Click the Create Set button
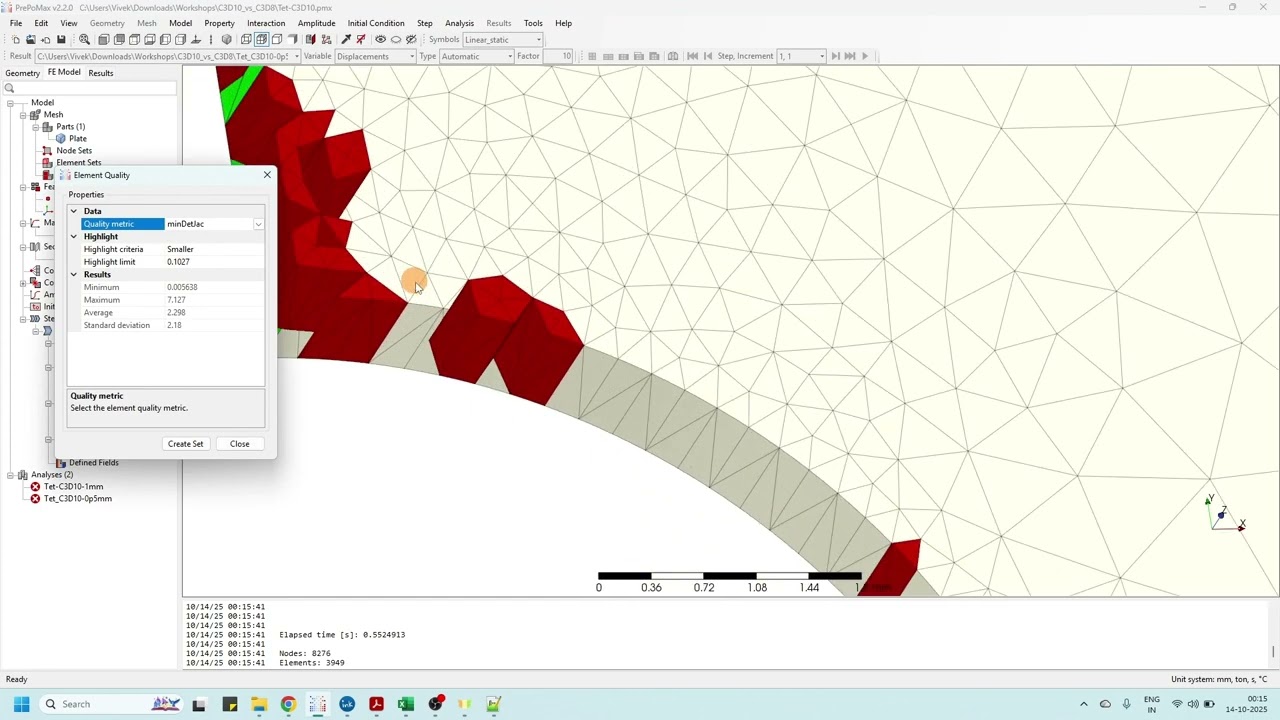This screenshot has height=720, width=1280. click(185, 444)
